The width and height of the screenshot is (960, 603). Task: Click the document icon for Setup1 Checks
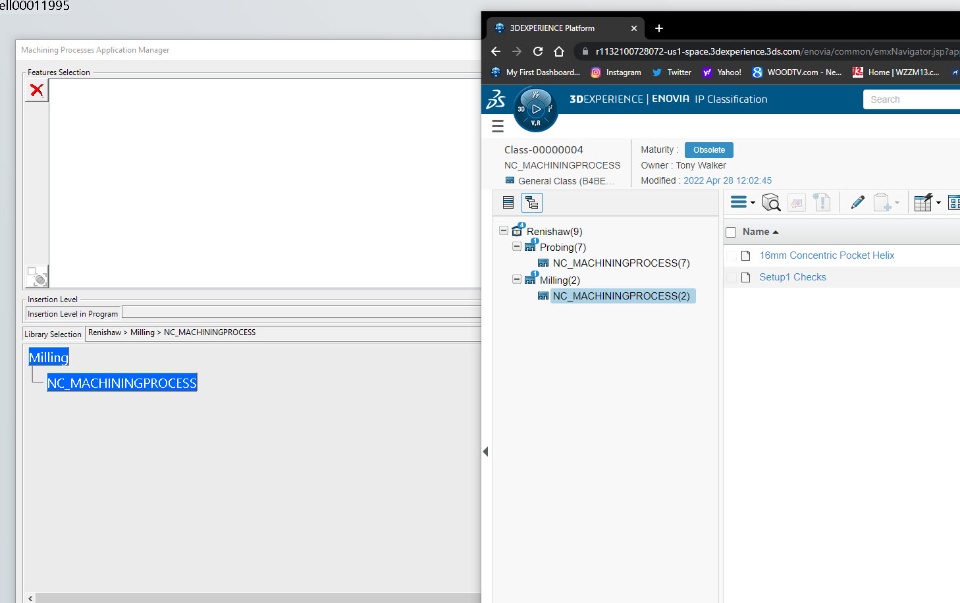pos(745,278)
